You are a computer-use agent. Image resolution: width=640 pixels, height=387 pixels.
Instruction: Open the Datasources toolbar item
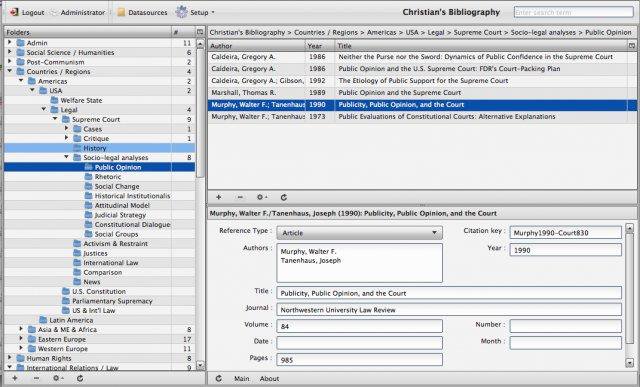pyautogui.click(x=142, y=12)
